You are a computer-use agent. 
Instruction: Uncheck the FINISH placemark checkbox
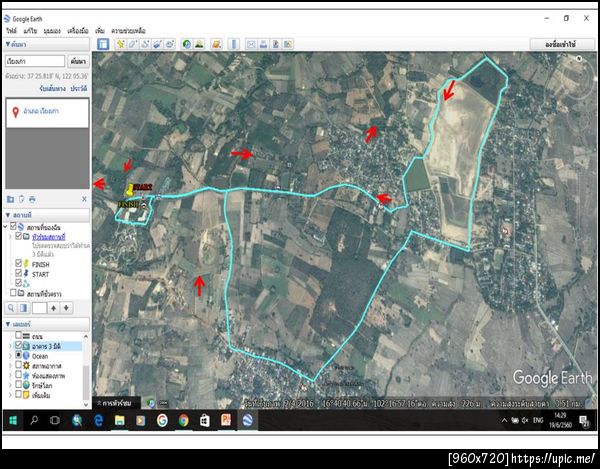18,263
